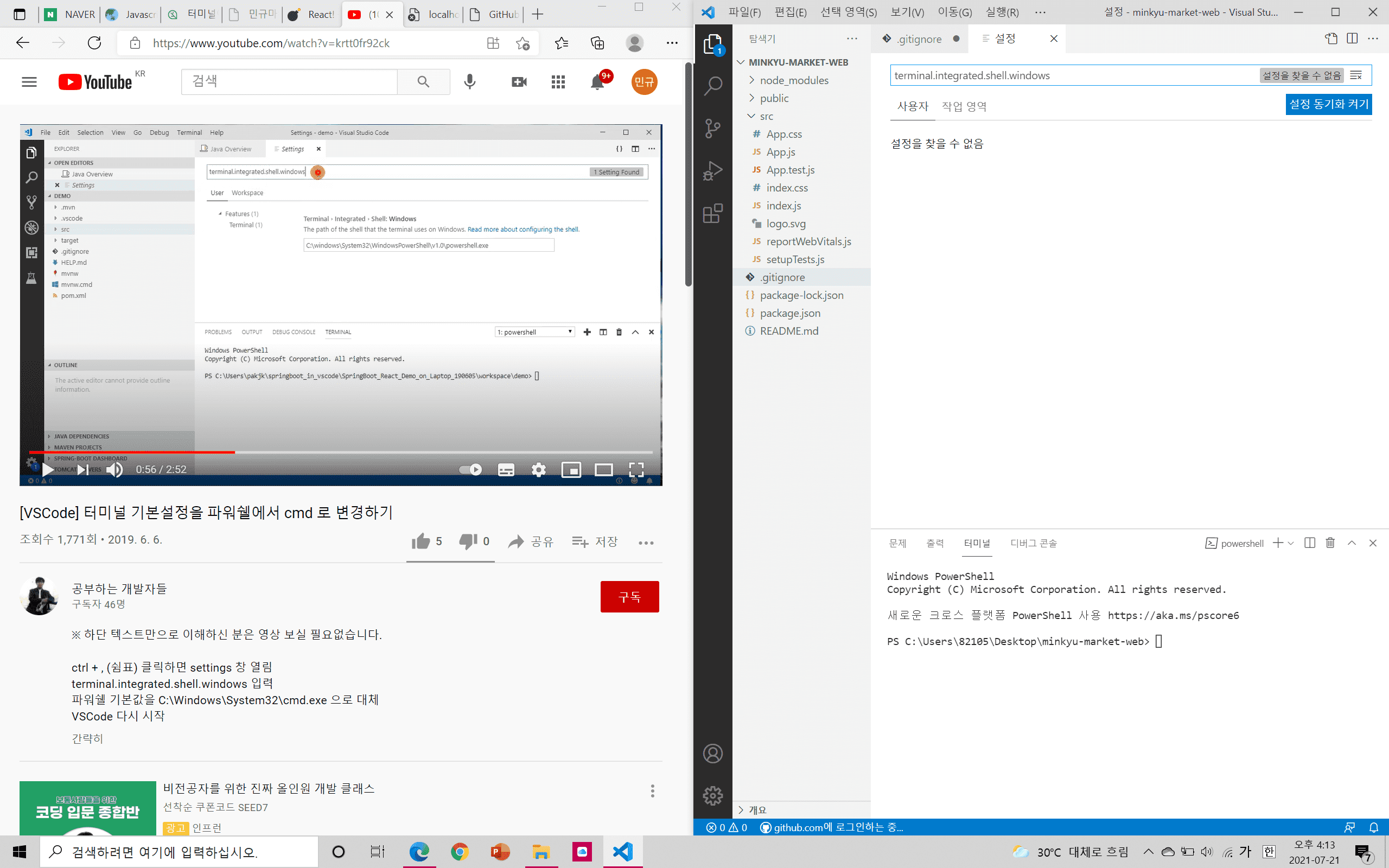The image size is (1389, 868).
Task: Open the Extensions view in the activity bar
Action: tap(712, 214)
